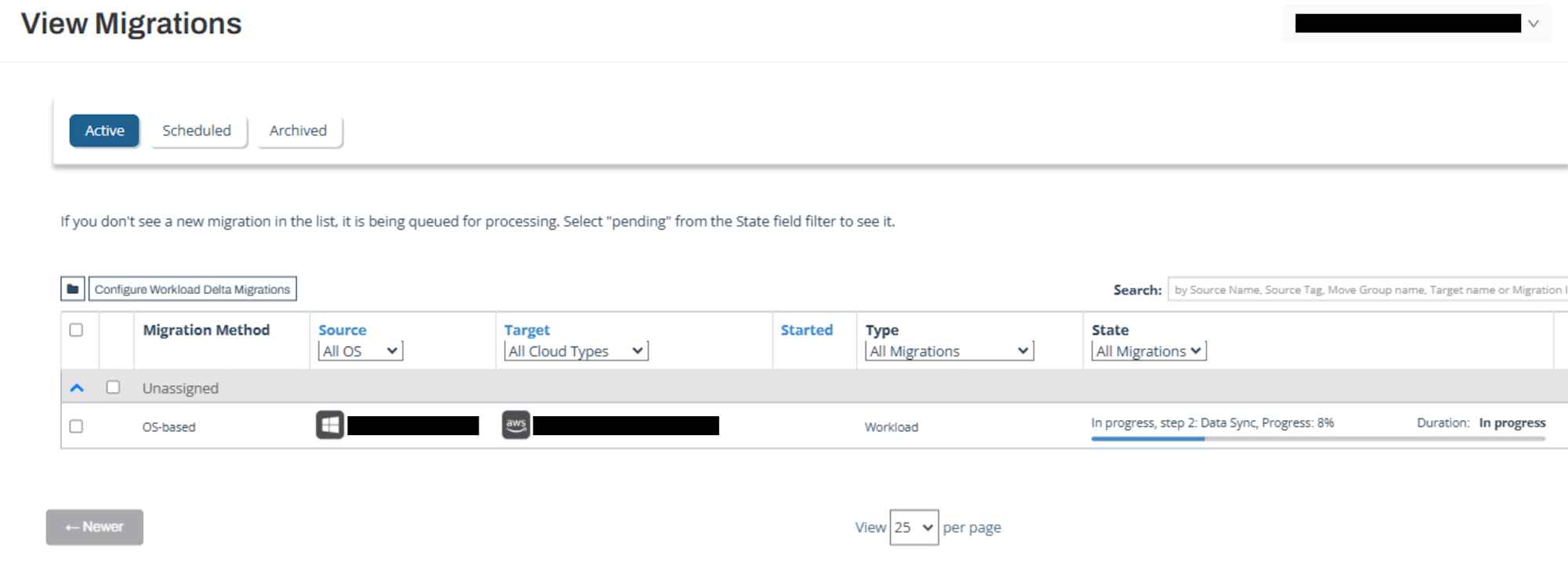The width and height of the screenshot is (1568, 573).
Task: Click the Migration Method column header
Action: pyautogui.click(x=206, y=330)
